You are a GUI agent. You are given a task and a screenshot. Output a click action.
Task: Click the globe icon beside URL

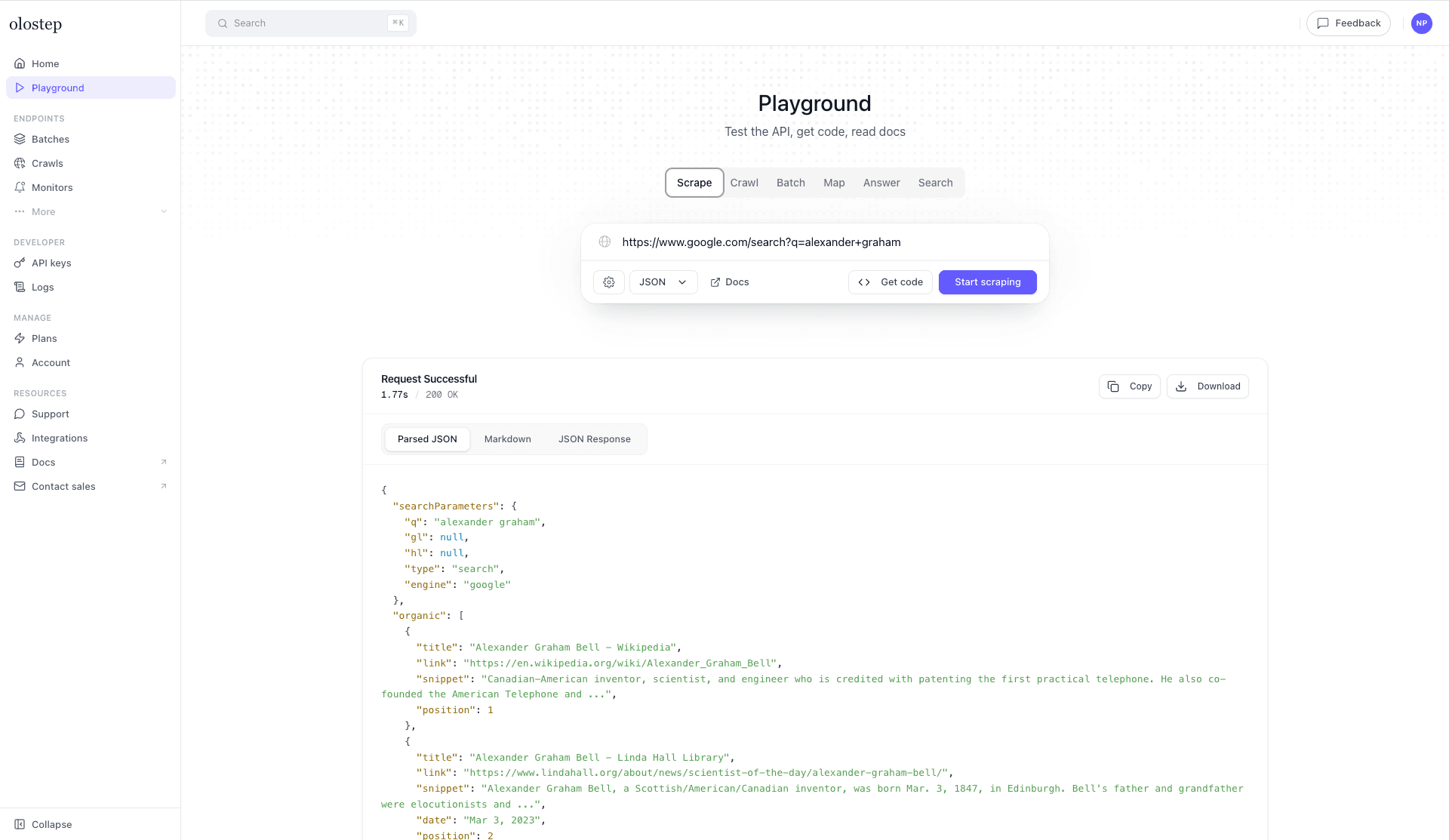tap(605, 242)
